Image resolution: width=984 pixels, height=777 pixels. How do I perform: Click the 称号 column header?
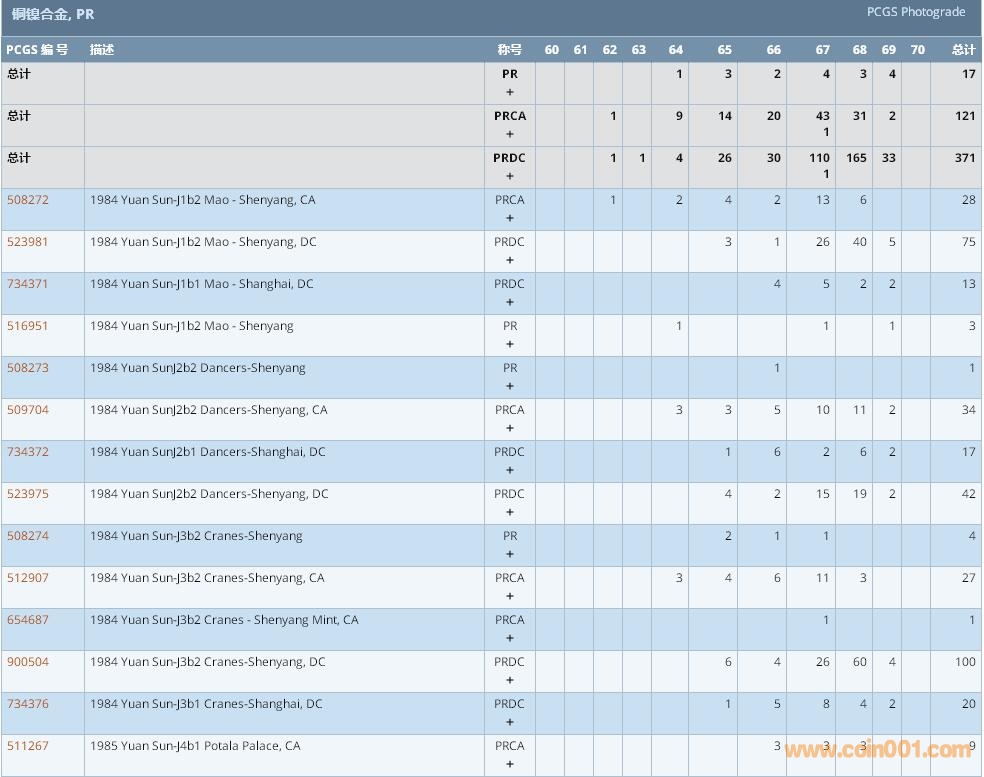[510, 50]
